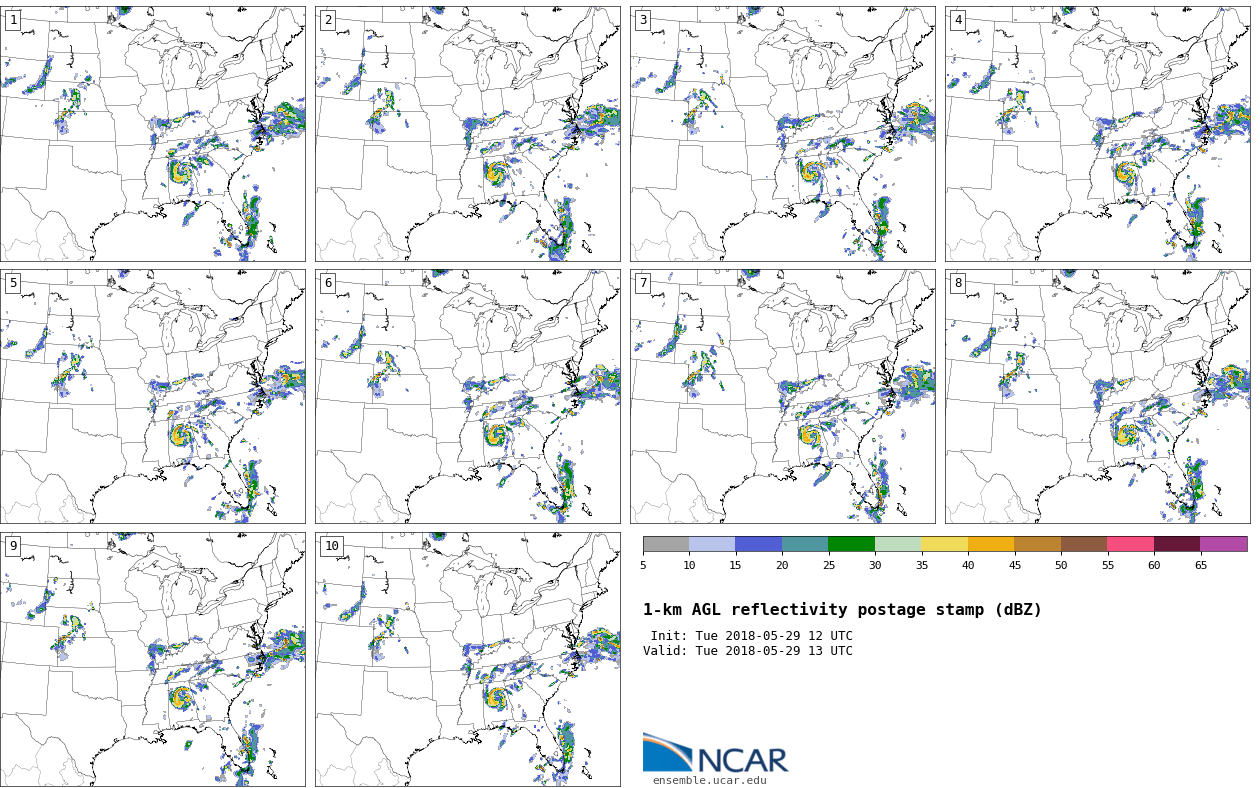Open ensemble member 9 reflectivity map

153,659
